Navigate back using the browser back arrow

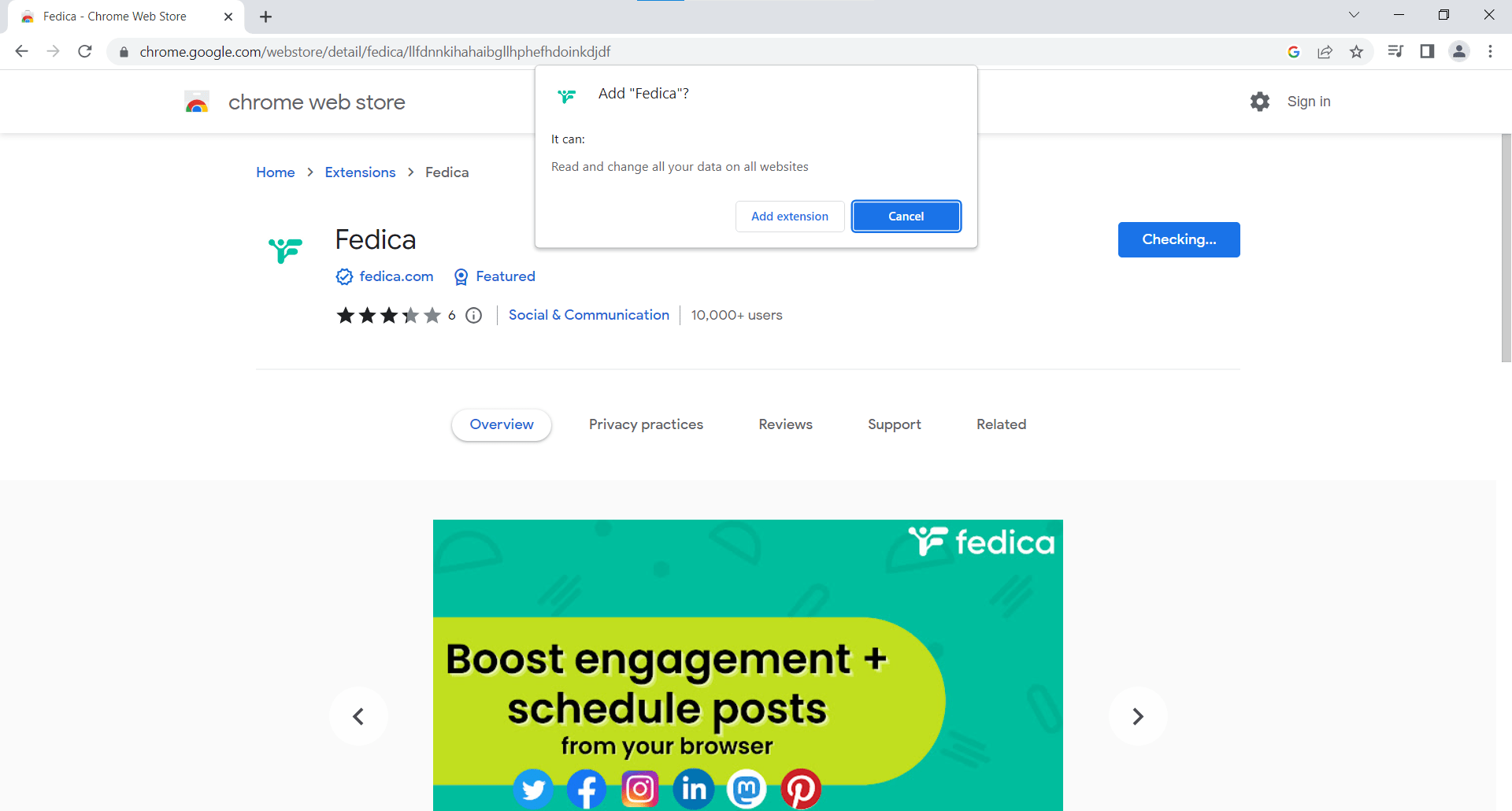(21, 51)
